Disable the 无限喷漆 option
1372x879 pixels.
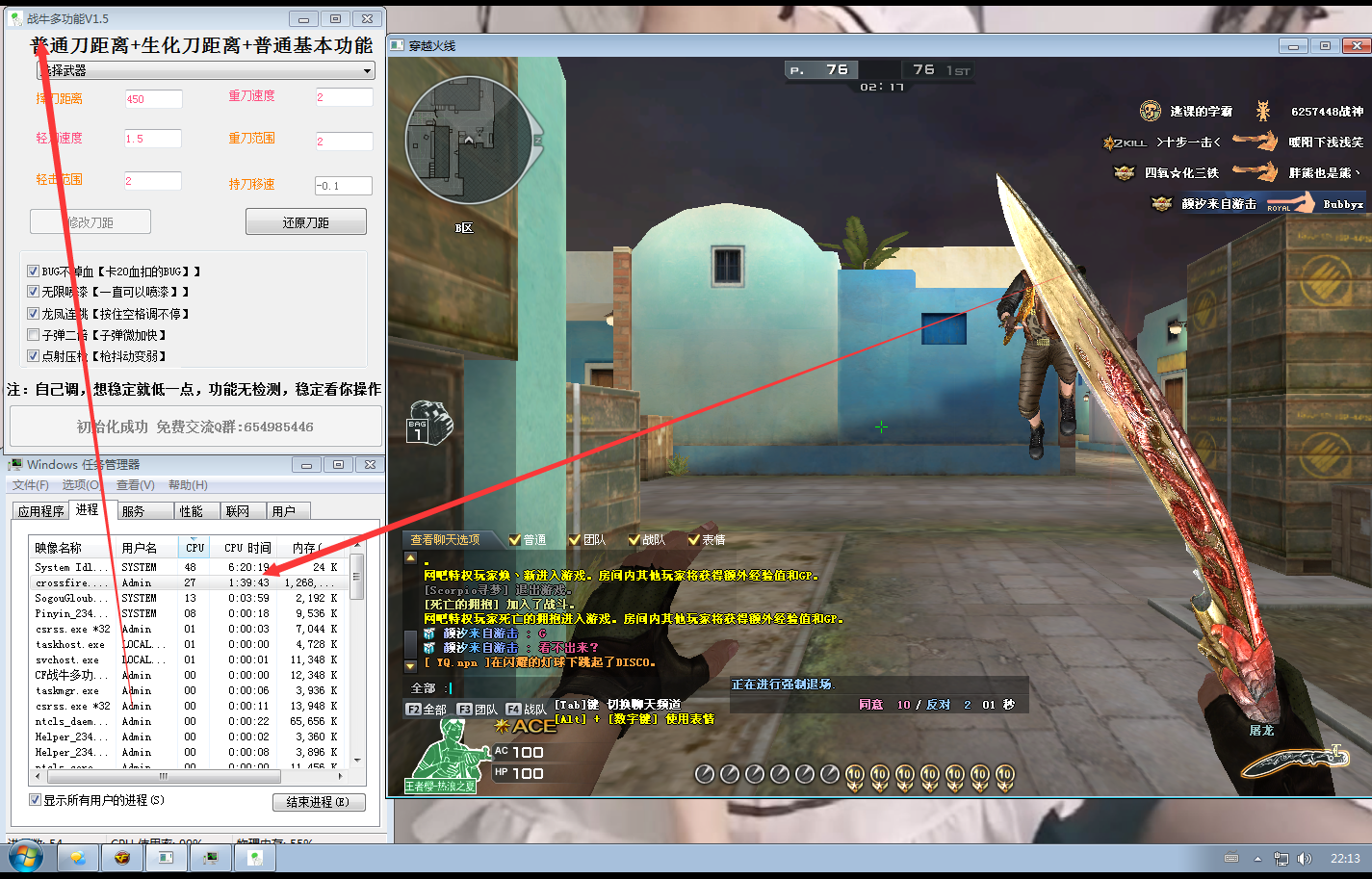point(35,292)
